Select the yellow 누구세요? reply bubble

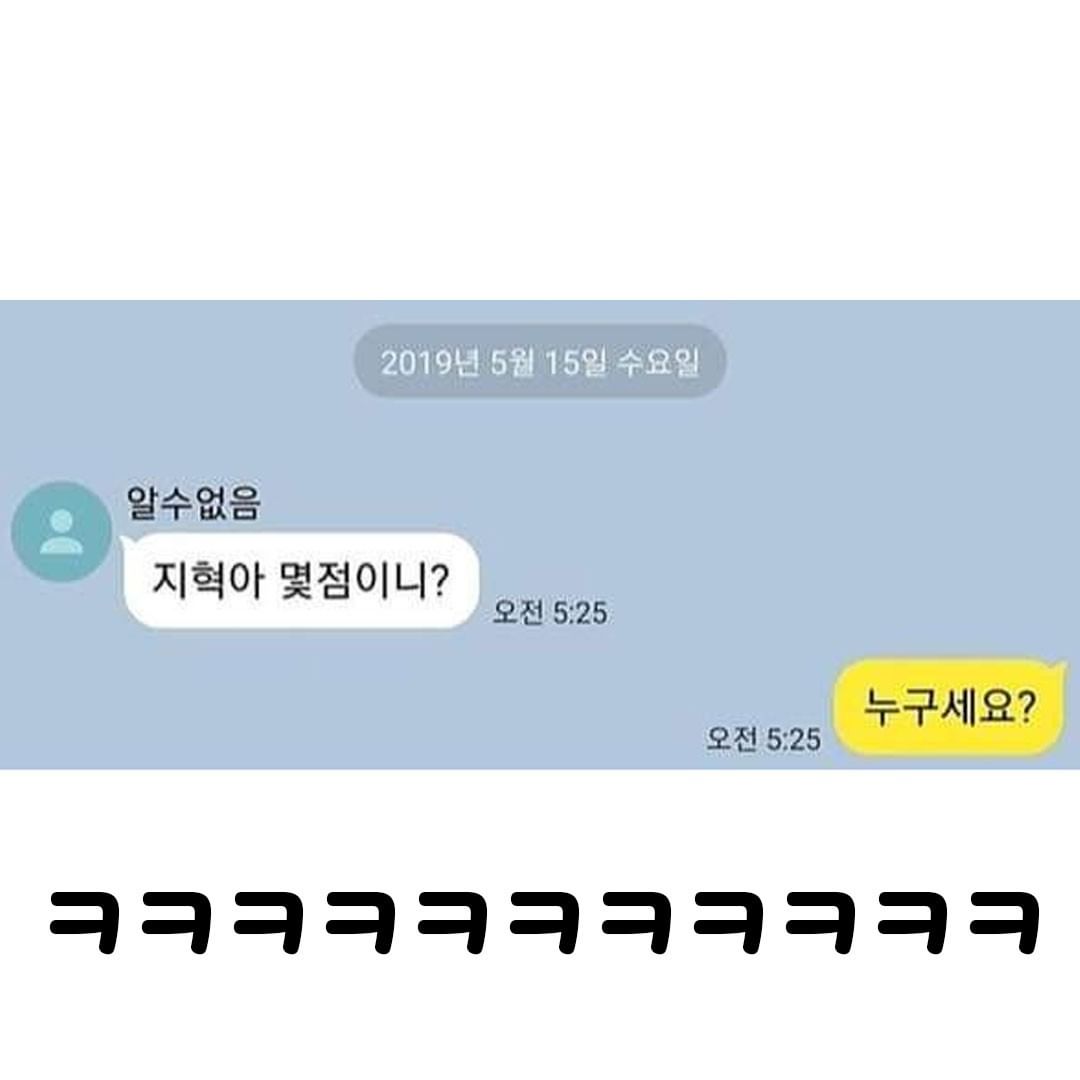950,707
